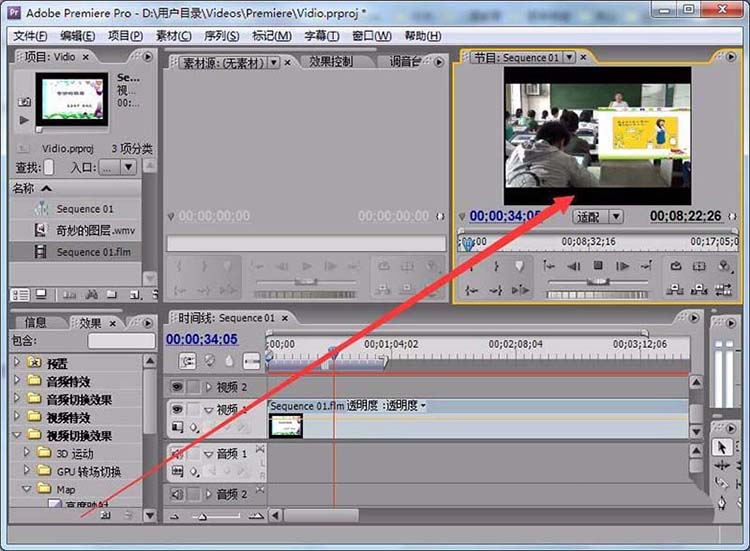Go to Out point in Program monitor
The width and height of the screenshot is (750, 551).
496,290
